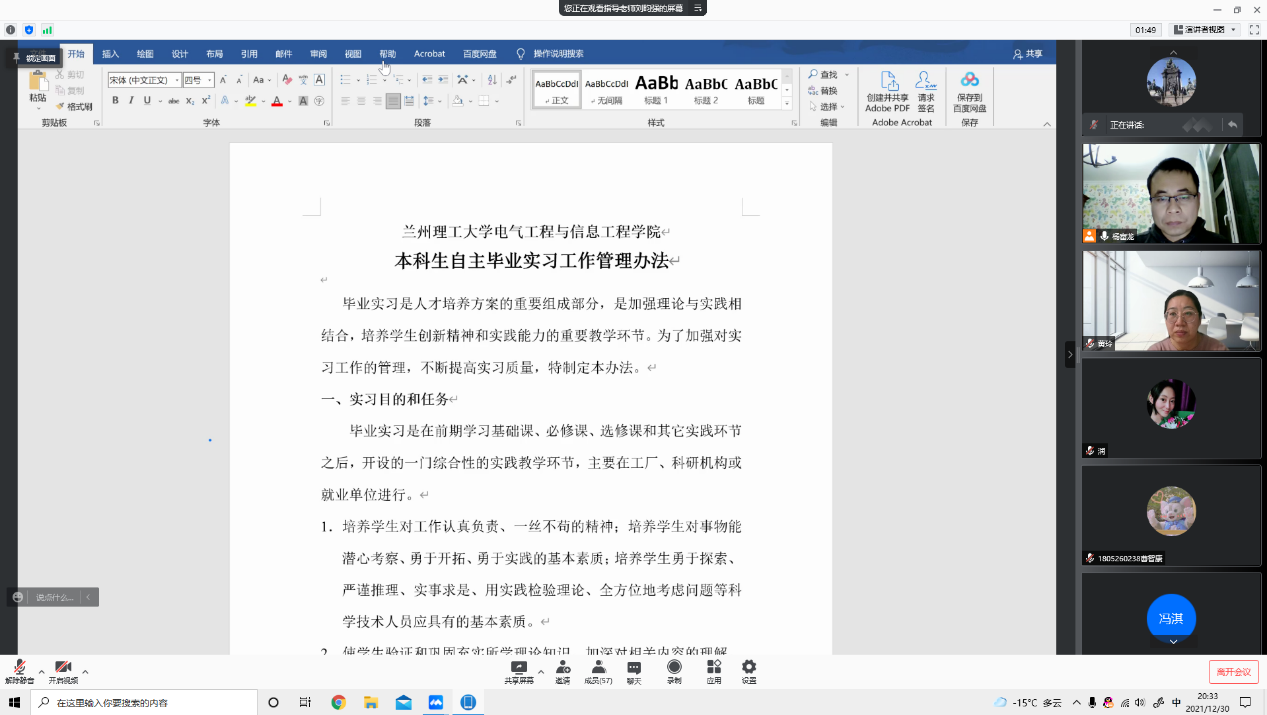Screen dimensions: 1267x715
Task: Click the Format Painter (格式刷) tool
Action: [74, 106]
